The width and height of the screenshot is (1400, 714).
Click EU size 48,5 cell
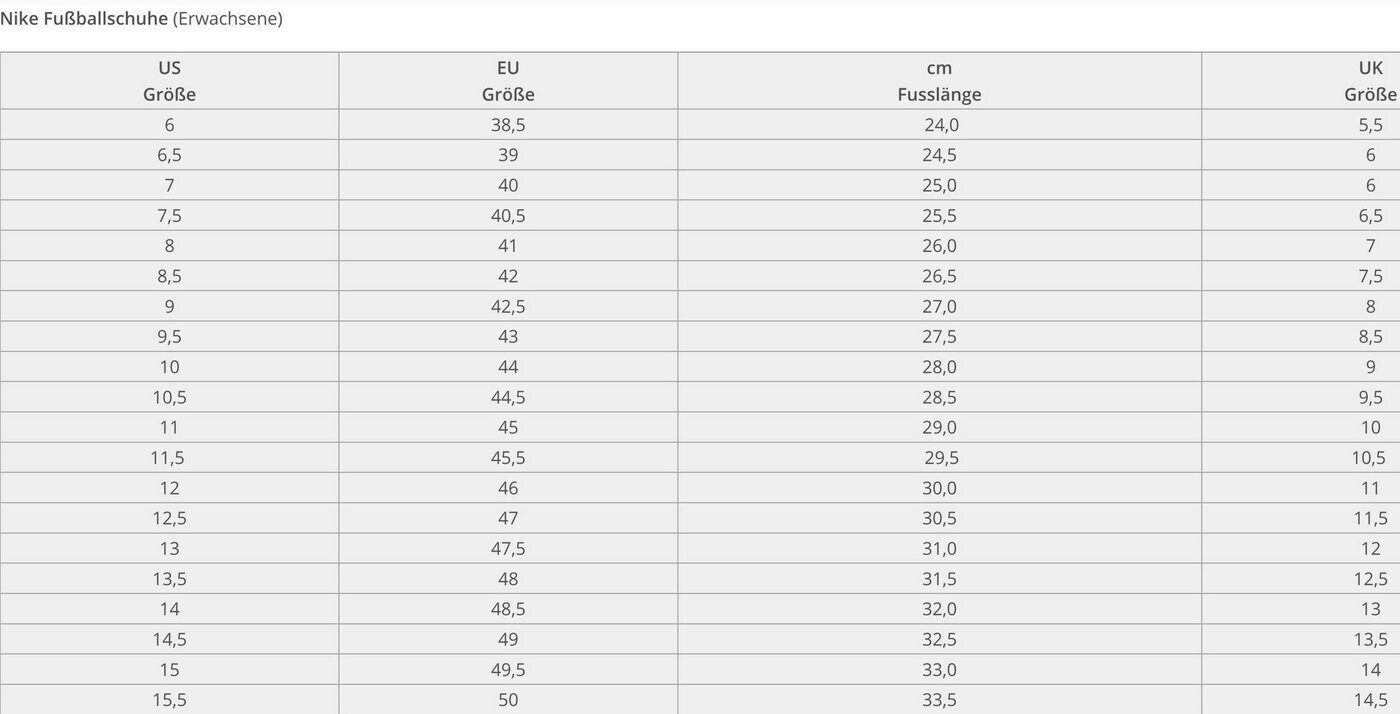pyautogui.click(x=508, y=609)
